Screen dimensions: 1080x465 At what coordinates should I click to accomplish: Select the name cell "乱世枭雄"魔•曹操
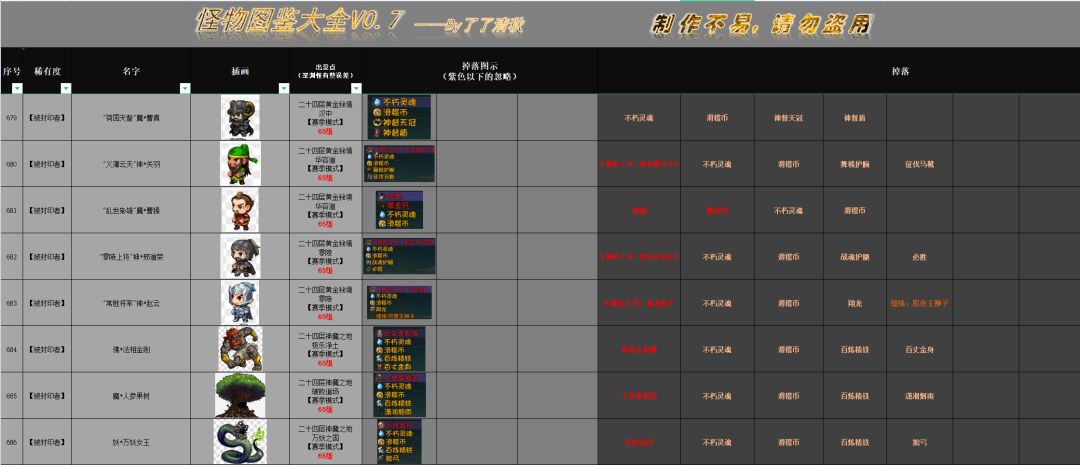(131, 210)
